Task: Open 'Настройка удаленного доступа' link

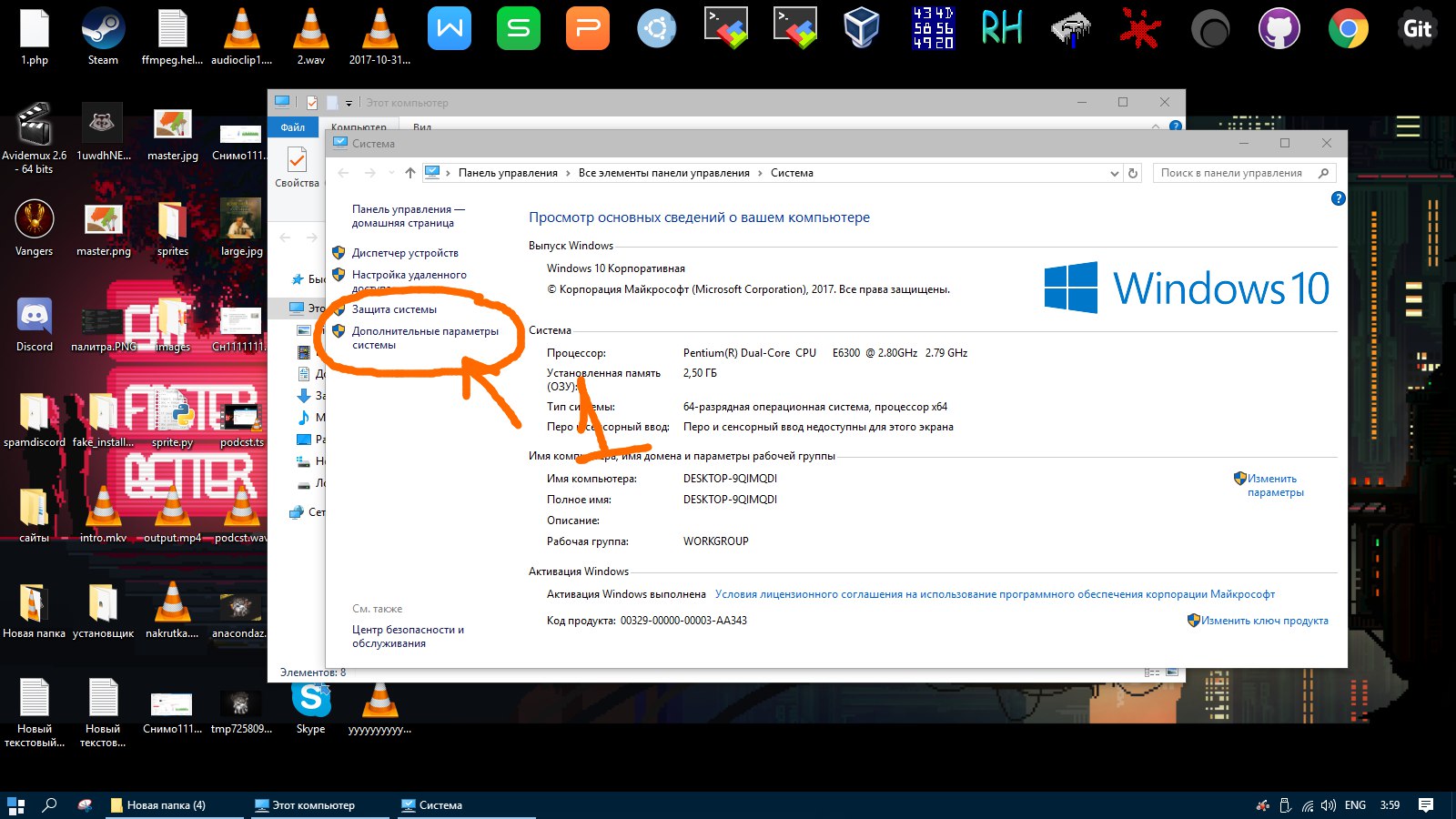Action: pos(409,281)
